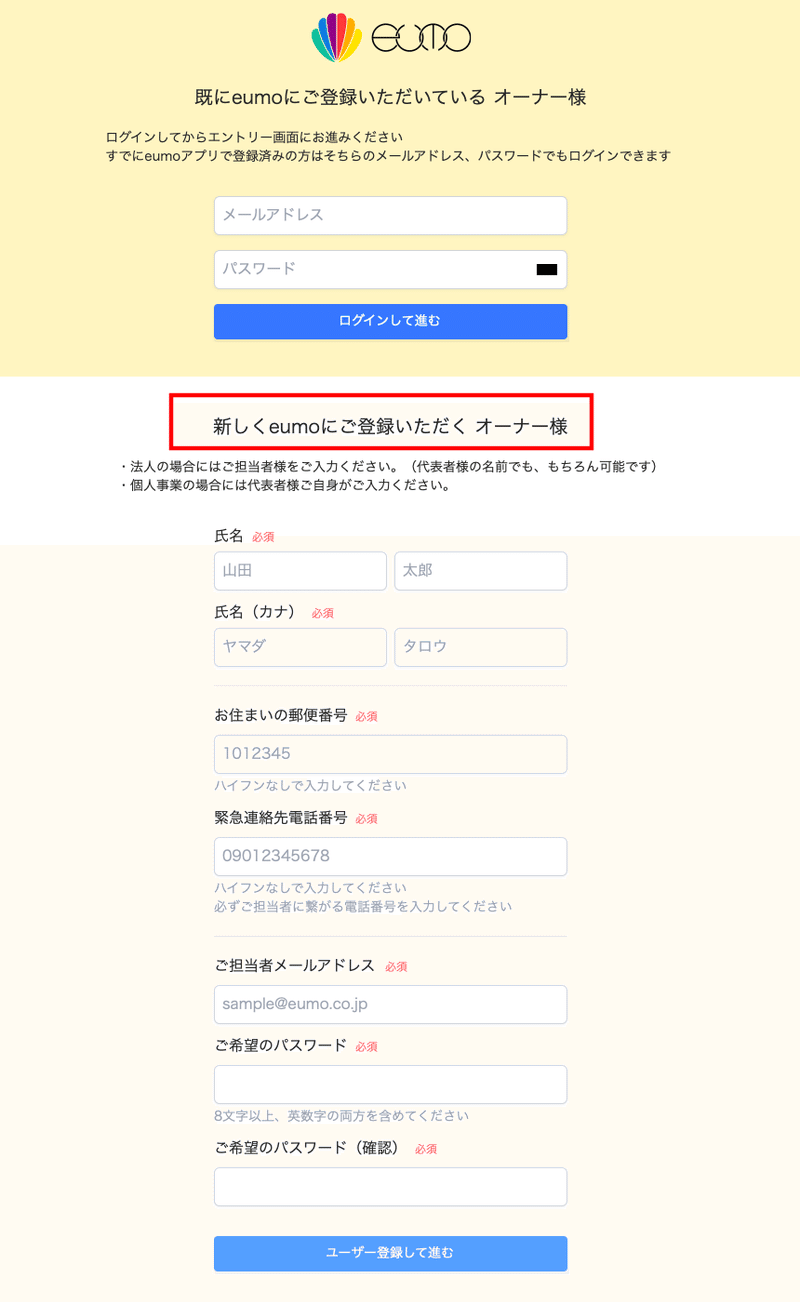Click the ご担当者メールアドレス label
Screen dimensions: 800x1302
[x=295, y=965]
